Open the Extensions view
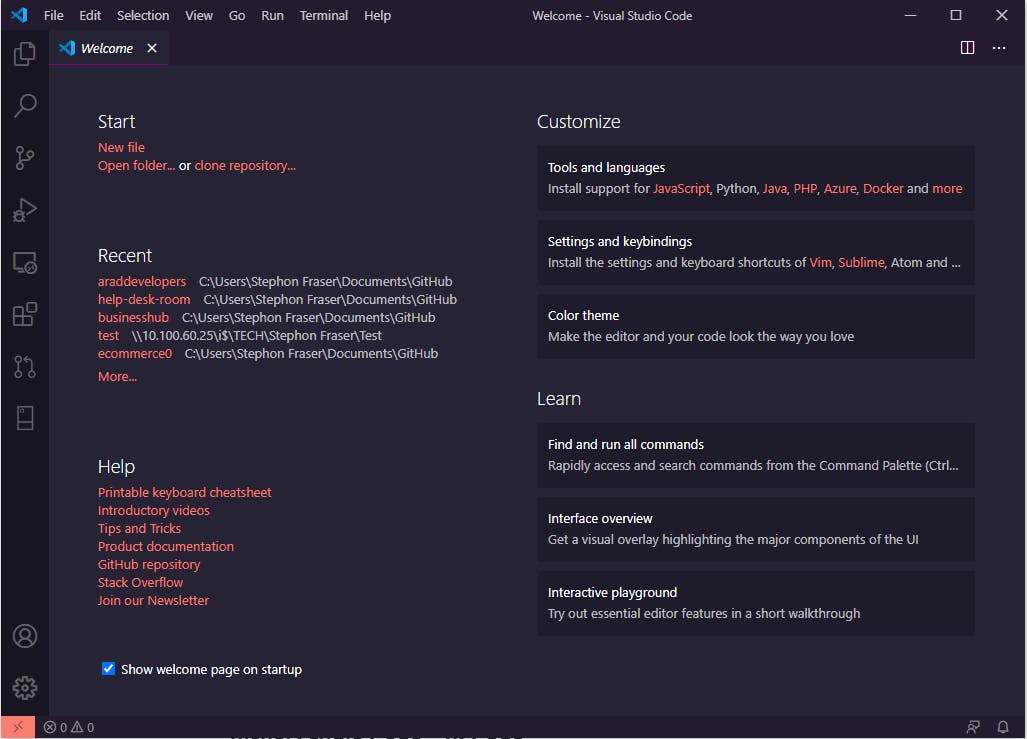The height and width of the screenshot is (739, 1027). pos(25,314)
